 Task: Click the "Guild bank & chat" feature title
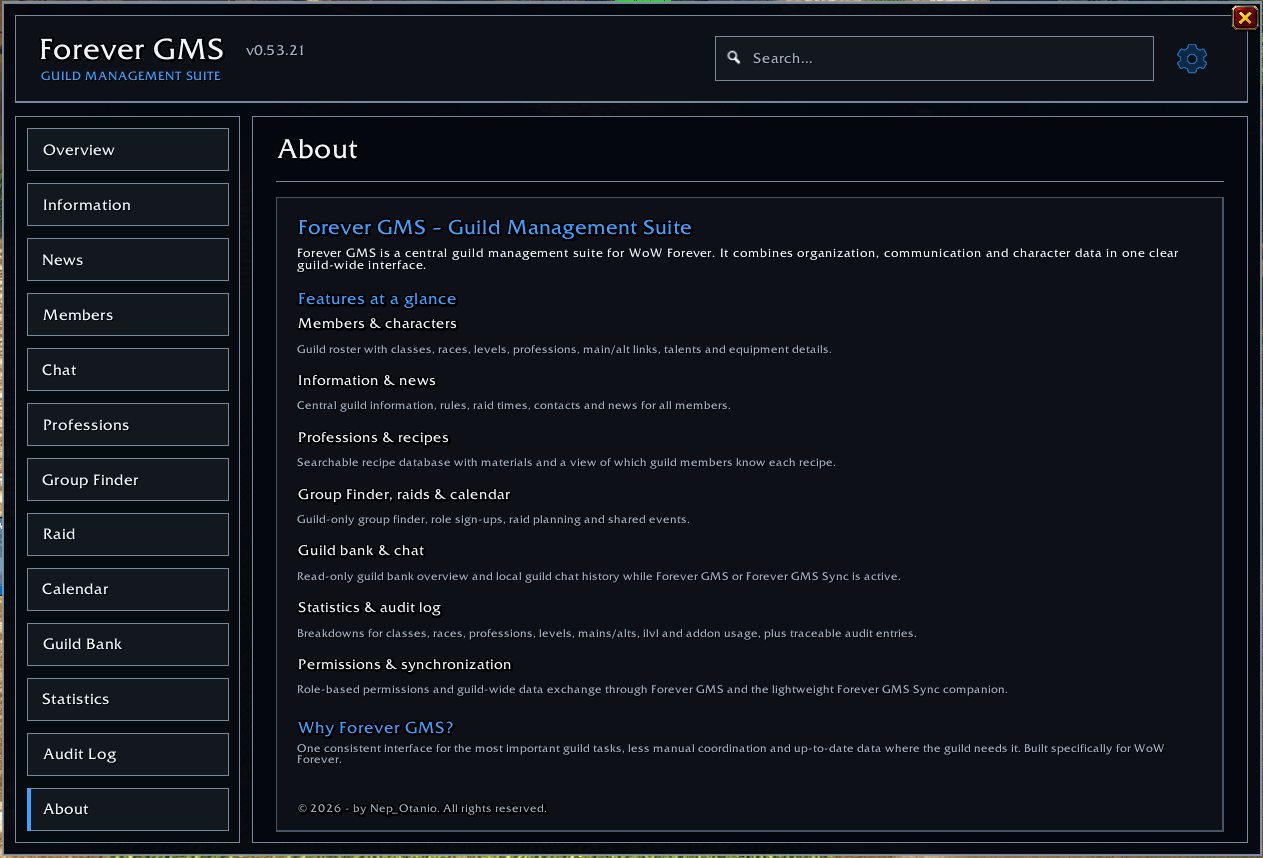(x=361, y=550)
